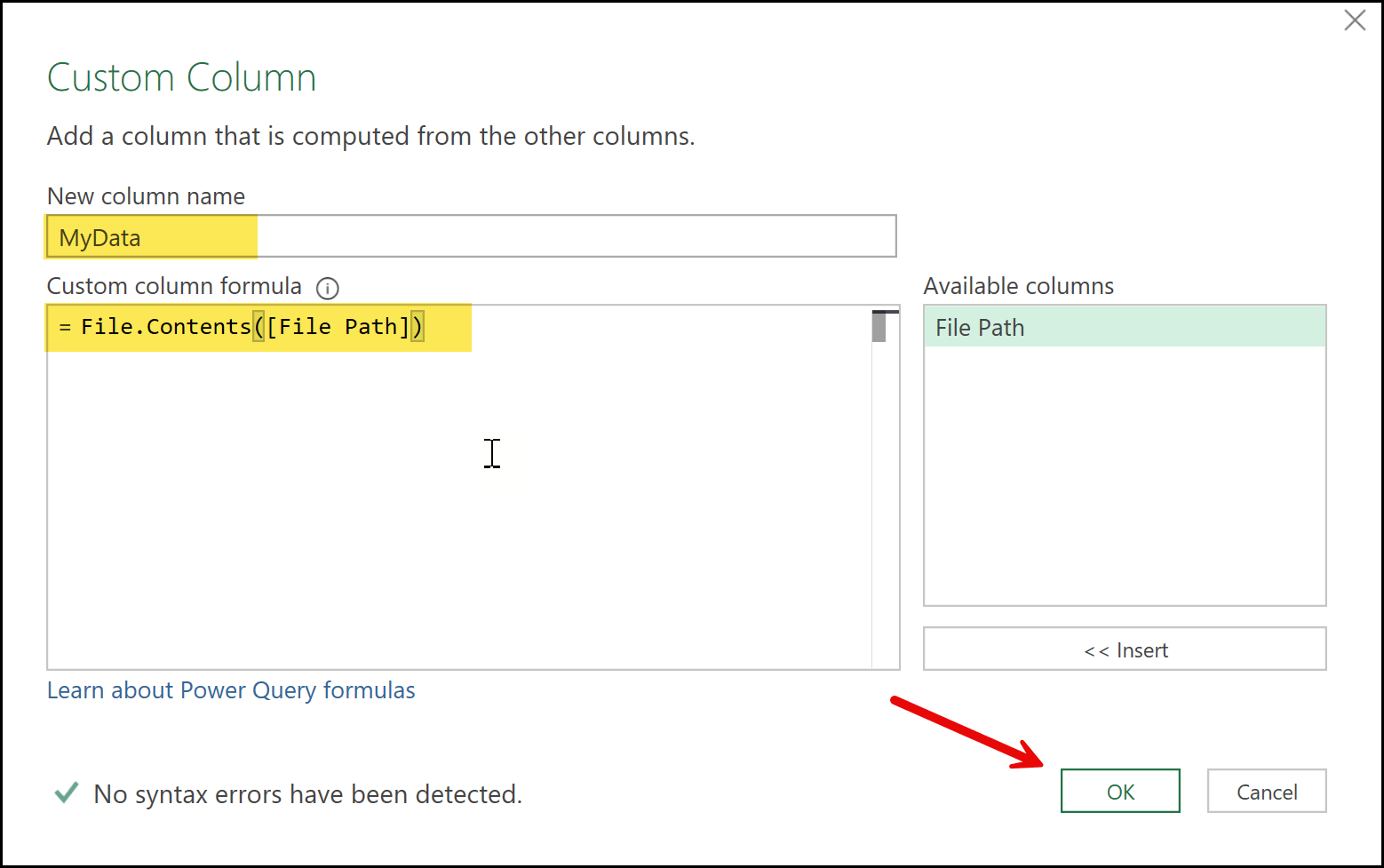Place cursor in blank formula editor area
1384x868 pixels.
[x=444, y=515]
